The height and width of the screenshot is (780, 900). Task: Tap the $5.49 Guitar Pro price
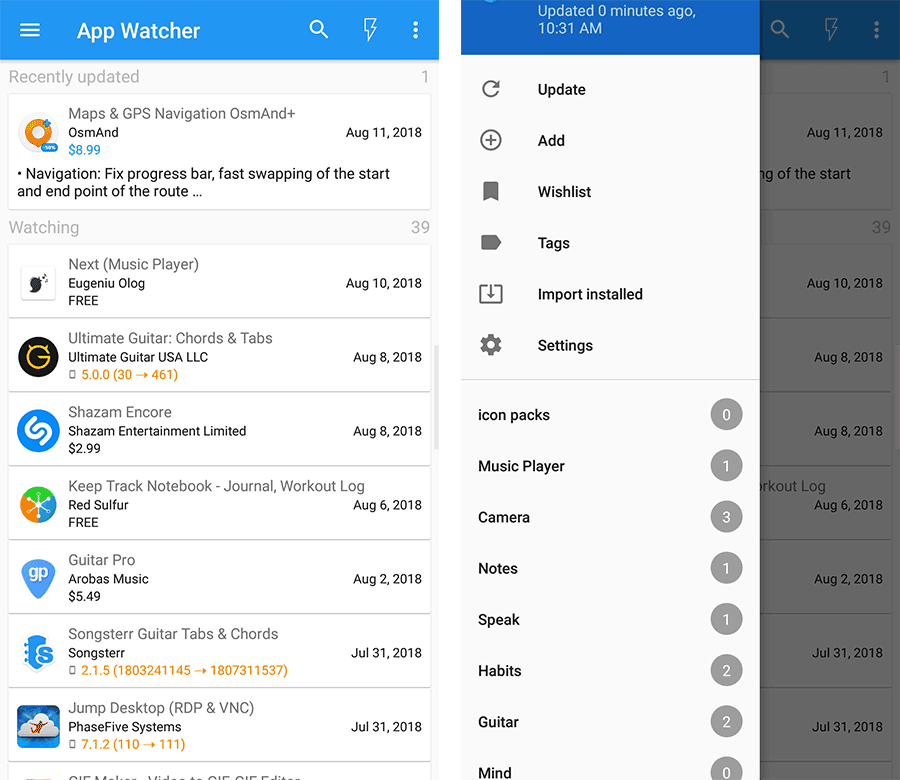tap(84, 596)
